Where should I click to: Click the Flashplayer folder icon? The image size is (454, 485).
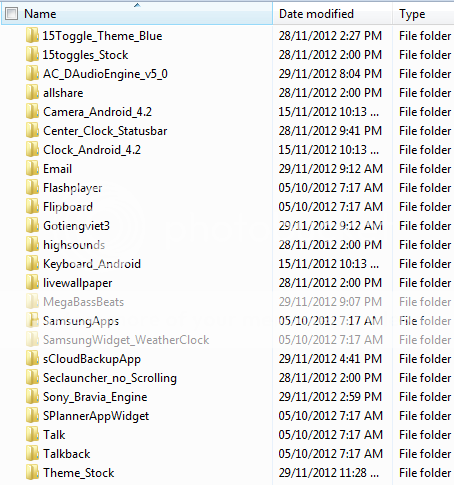tap(32, 188)
